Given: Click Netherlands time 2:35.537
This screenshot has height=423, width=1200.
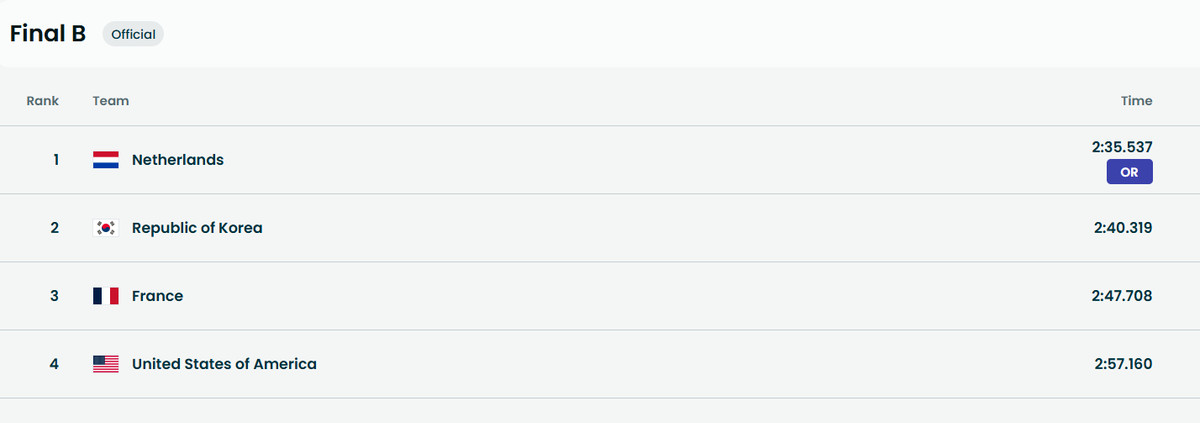Looking at the screenshot, I should click(x=1122, y=147).
